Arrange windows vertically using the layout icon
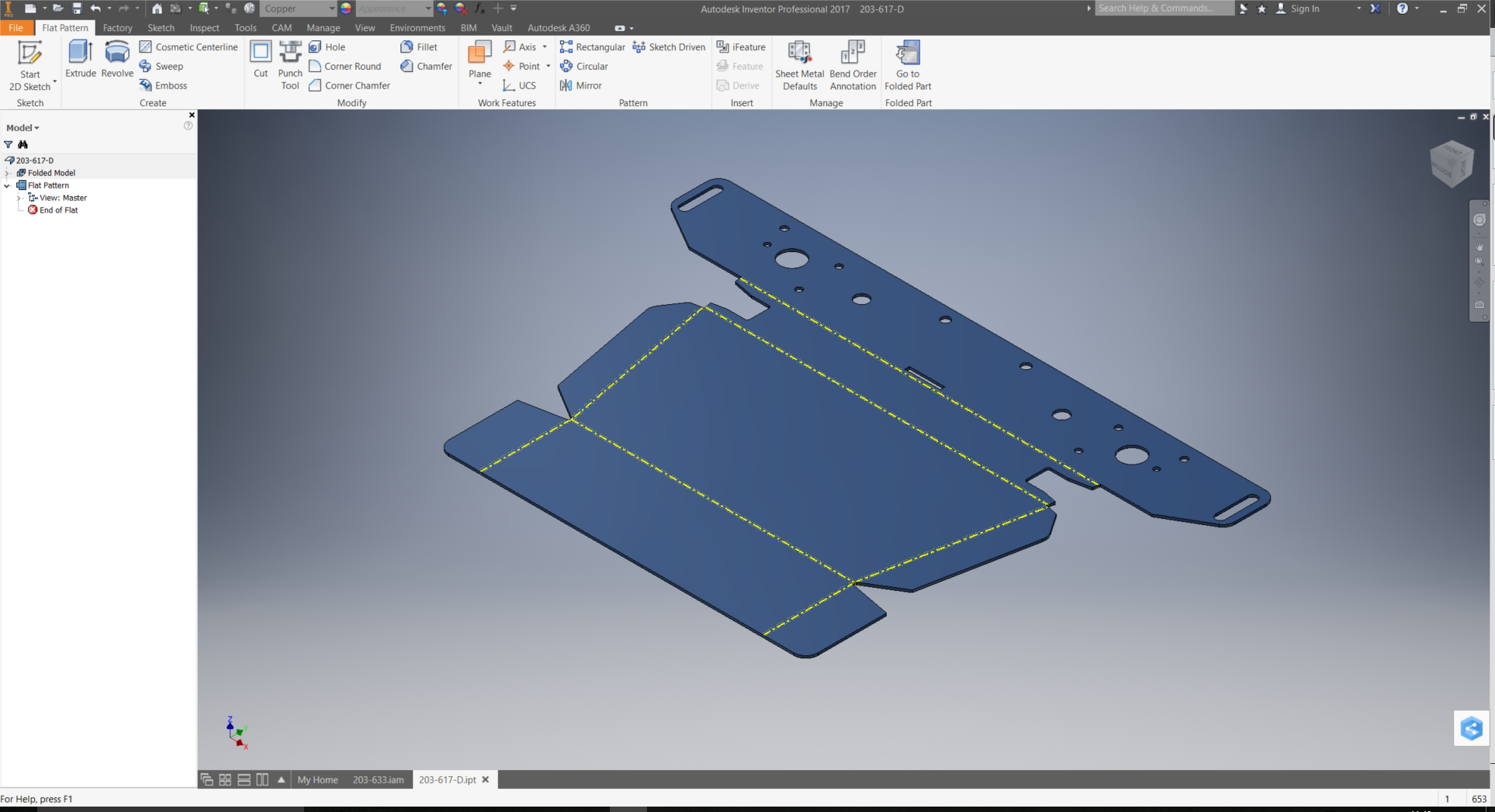 (x=262, y=779)
